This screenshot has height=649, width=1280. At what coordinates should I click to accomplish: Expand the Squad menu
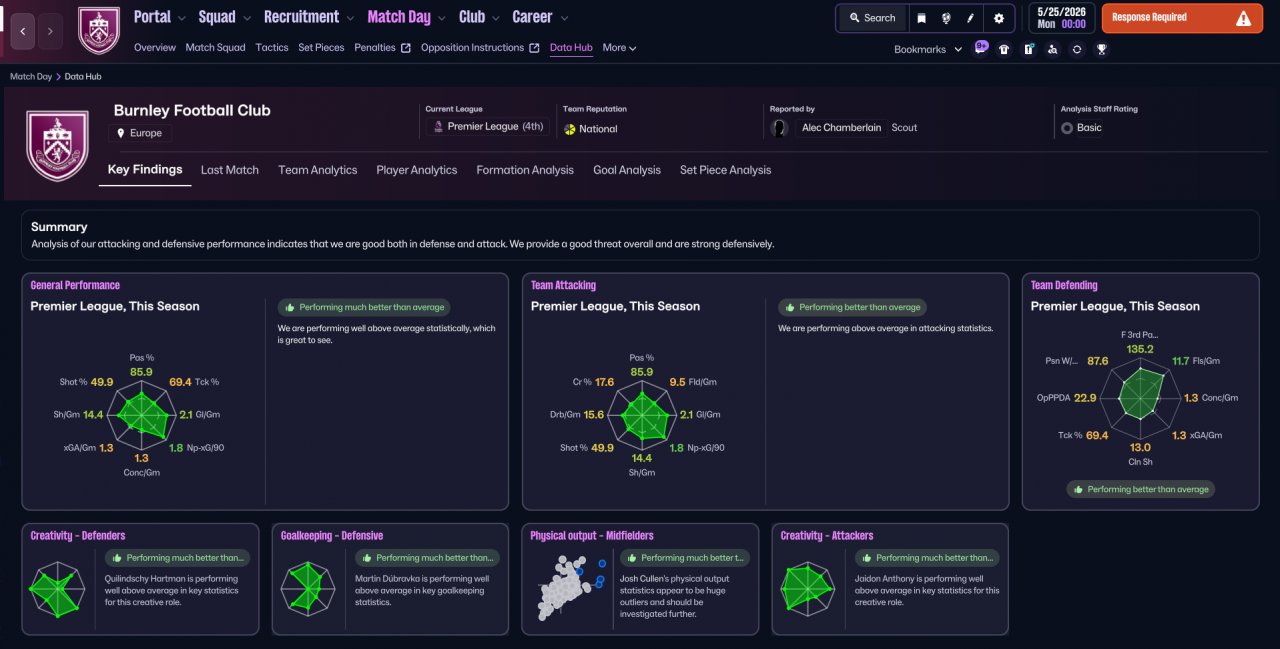[x=224, y=17]
